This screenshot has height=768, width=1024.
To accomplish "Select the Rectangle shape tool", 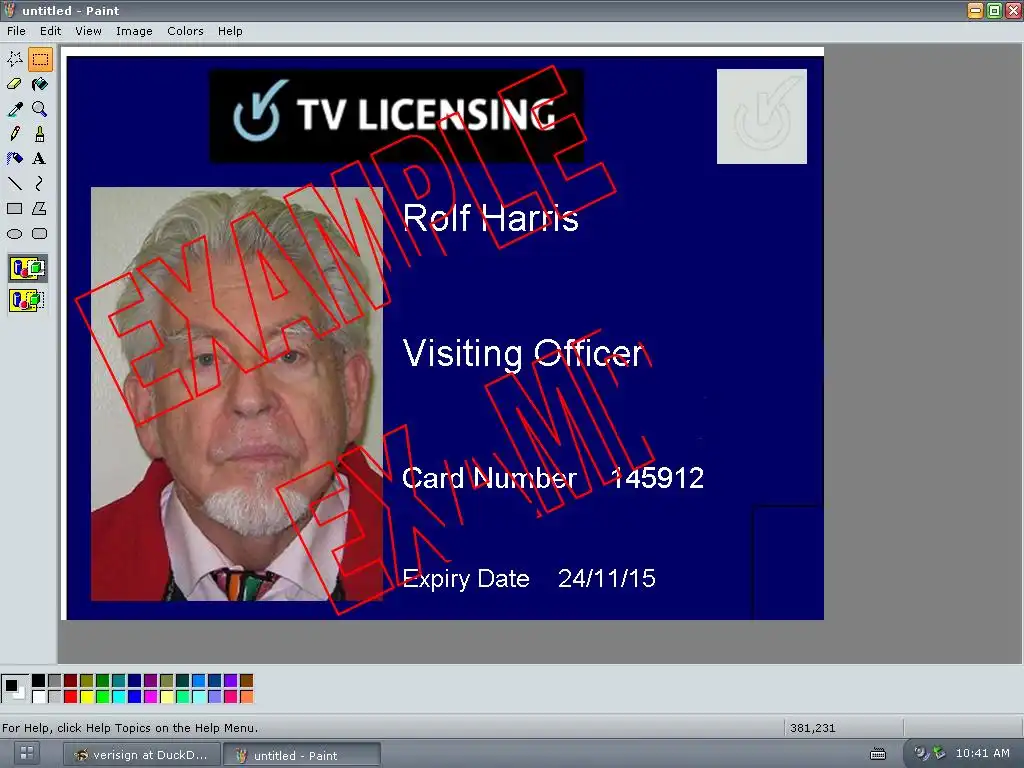I will pyautogui.click(x=14, y=208).
